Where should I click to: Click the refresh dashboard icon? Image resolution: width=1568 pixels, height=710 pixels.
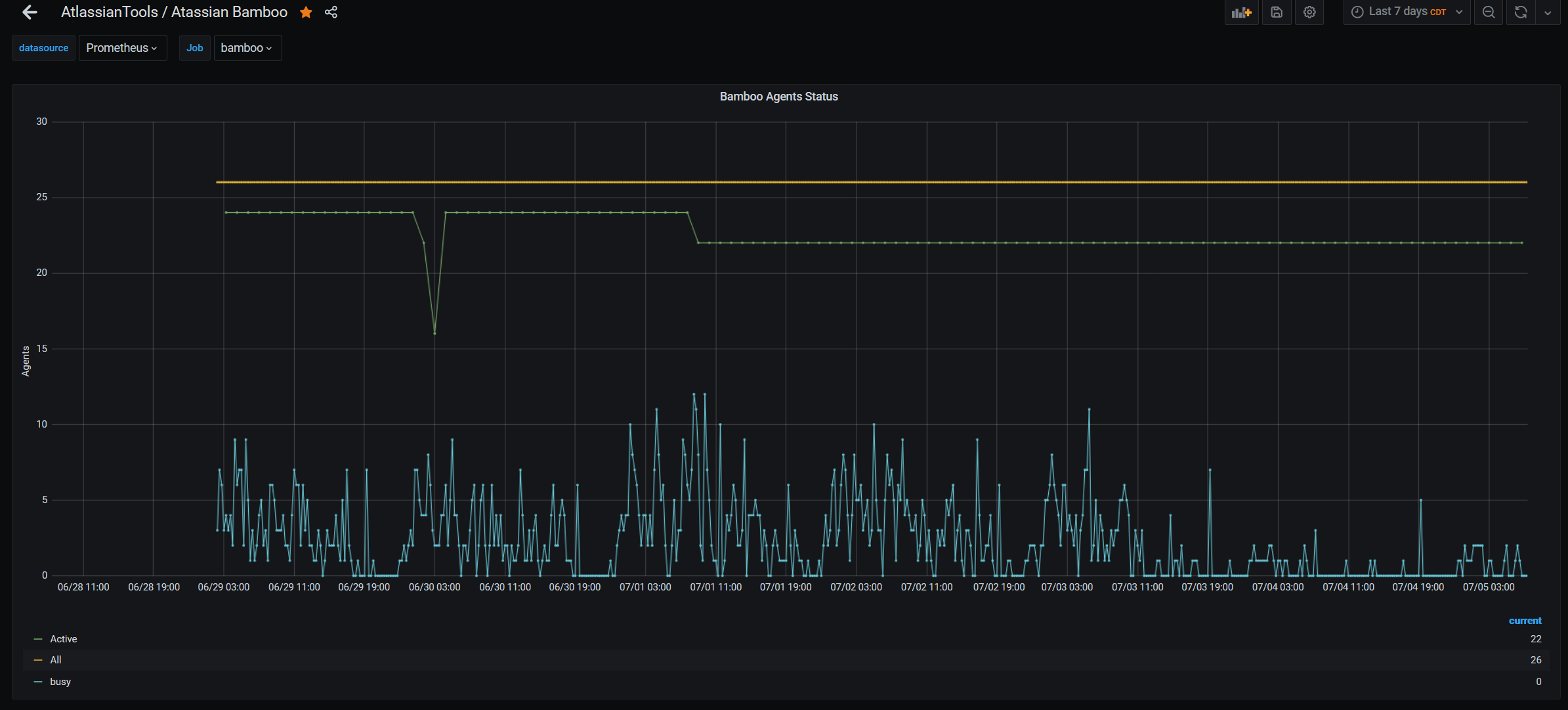point(1521,12)
